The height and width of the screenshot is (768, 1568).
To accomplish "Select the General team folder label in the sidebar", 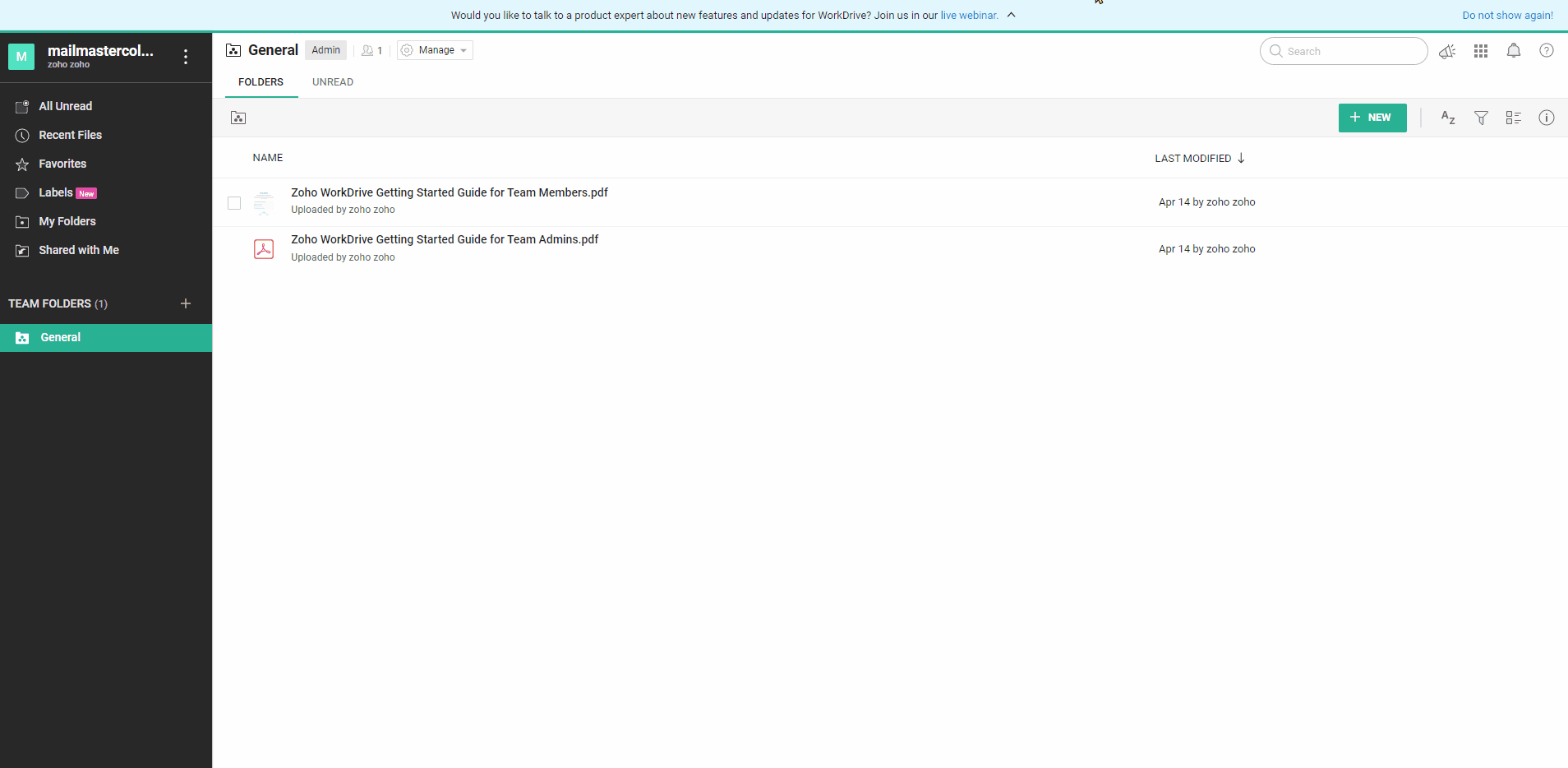I will click(x=61, y=337).
